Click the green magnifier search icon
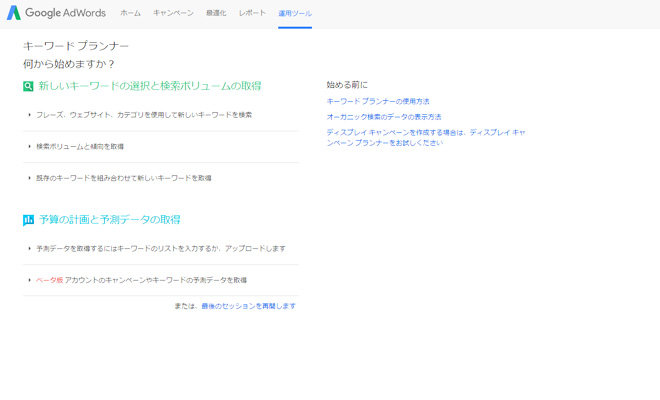 29,86
